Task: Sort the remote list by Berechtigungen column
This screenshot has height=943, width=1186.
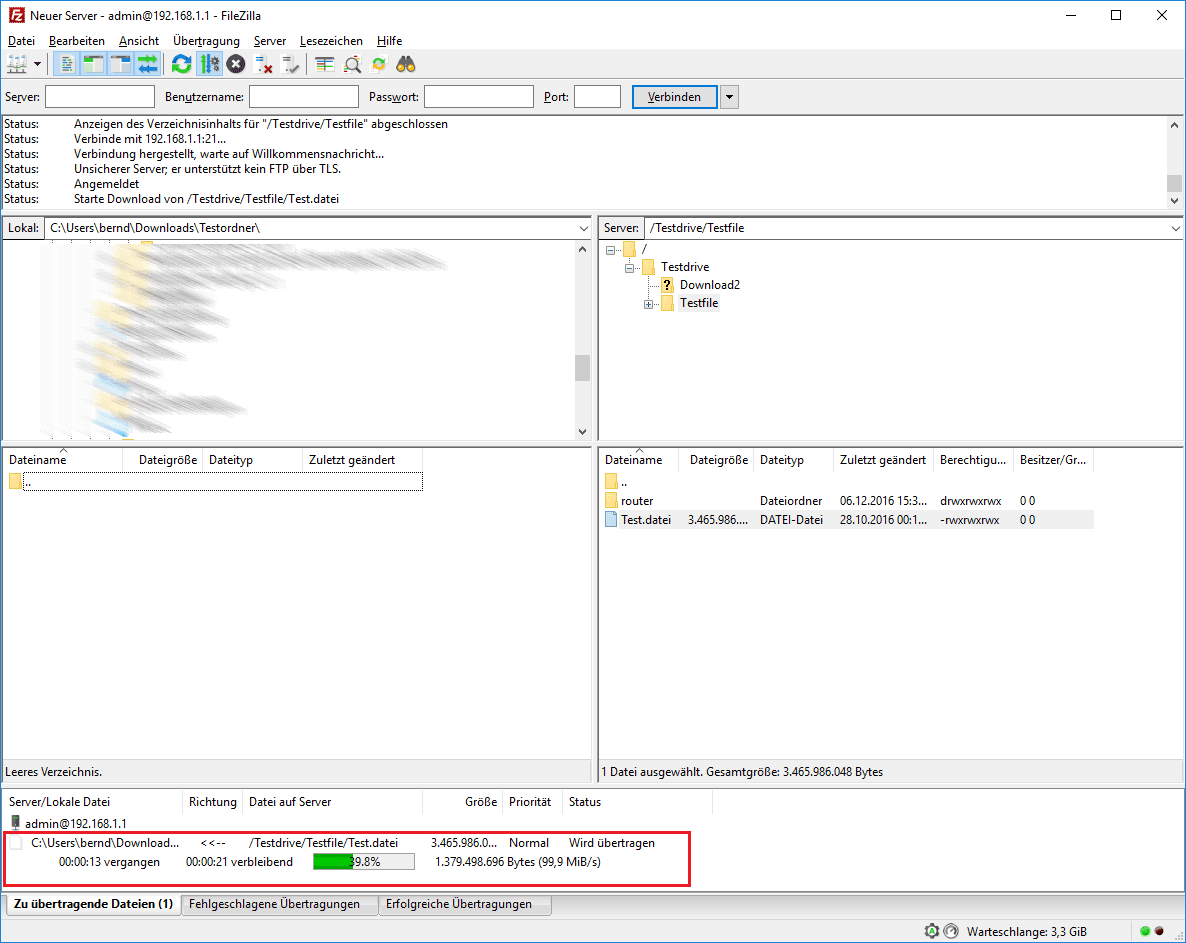Action: pyautogui.click(x=973, y=460)
